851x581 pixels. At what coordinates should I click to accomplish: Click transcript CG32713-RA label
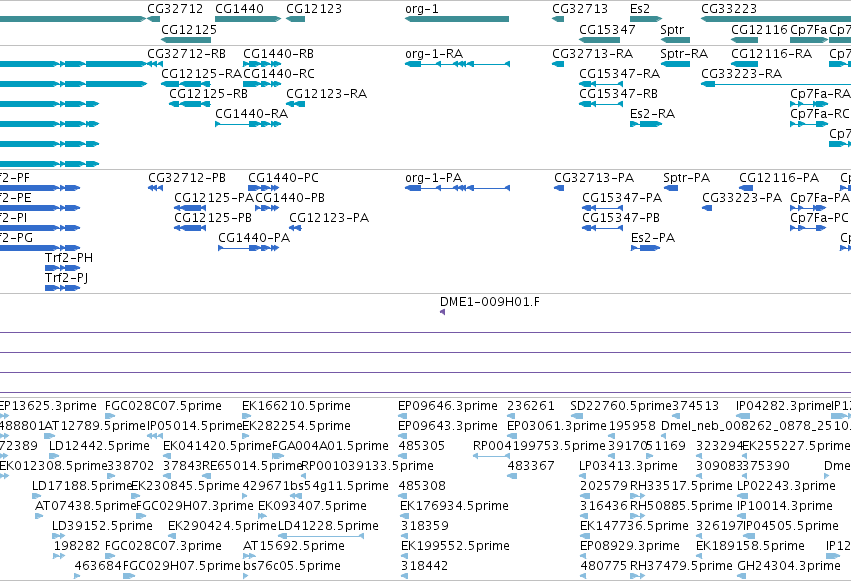pos(593,54)
